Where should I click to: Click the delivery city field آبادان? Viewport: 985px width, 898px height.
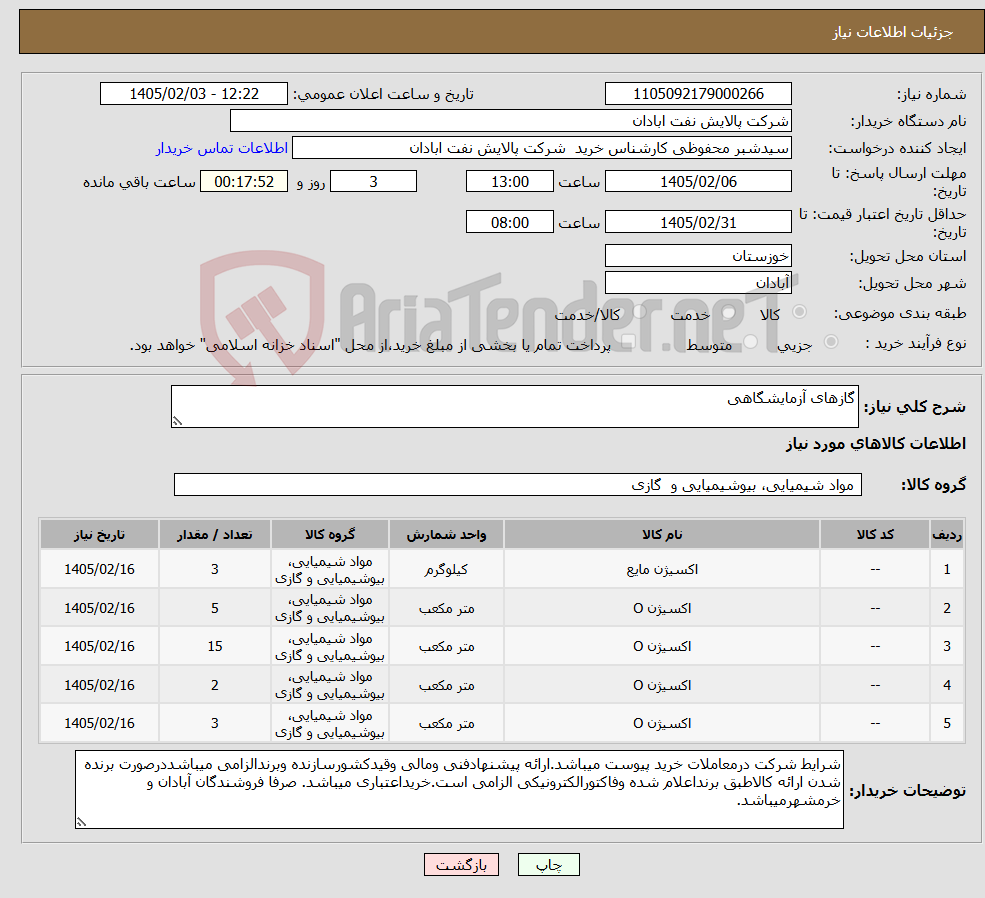698,283
